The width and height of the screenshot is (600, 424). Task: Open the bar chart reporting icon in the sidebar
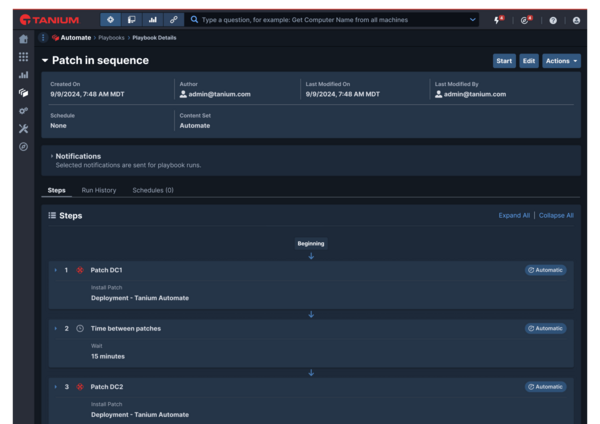[23, 75]
